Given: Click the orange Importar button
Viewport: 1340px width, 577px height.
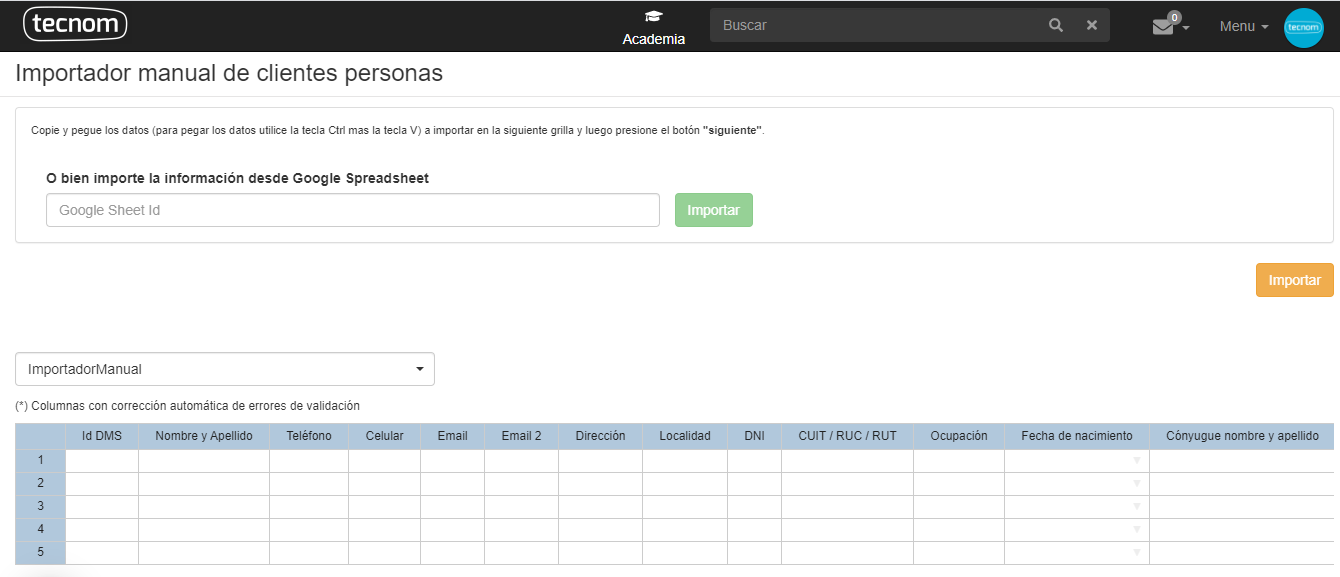Looking at the screenshot, I should pos(1295,280).
